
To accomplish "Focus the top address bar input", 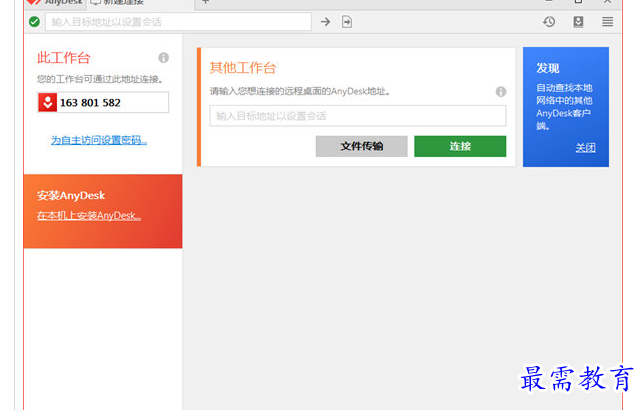I will 178,22.
